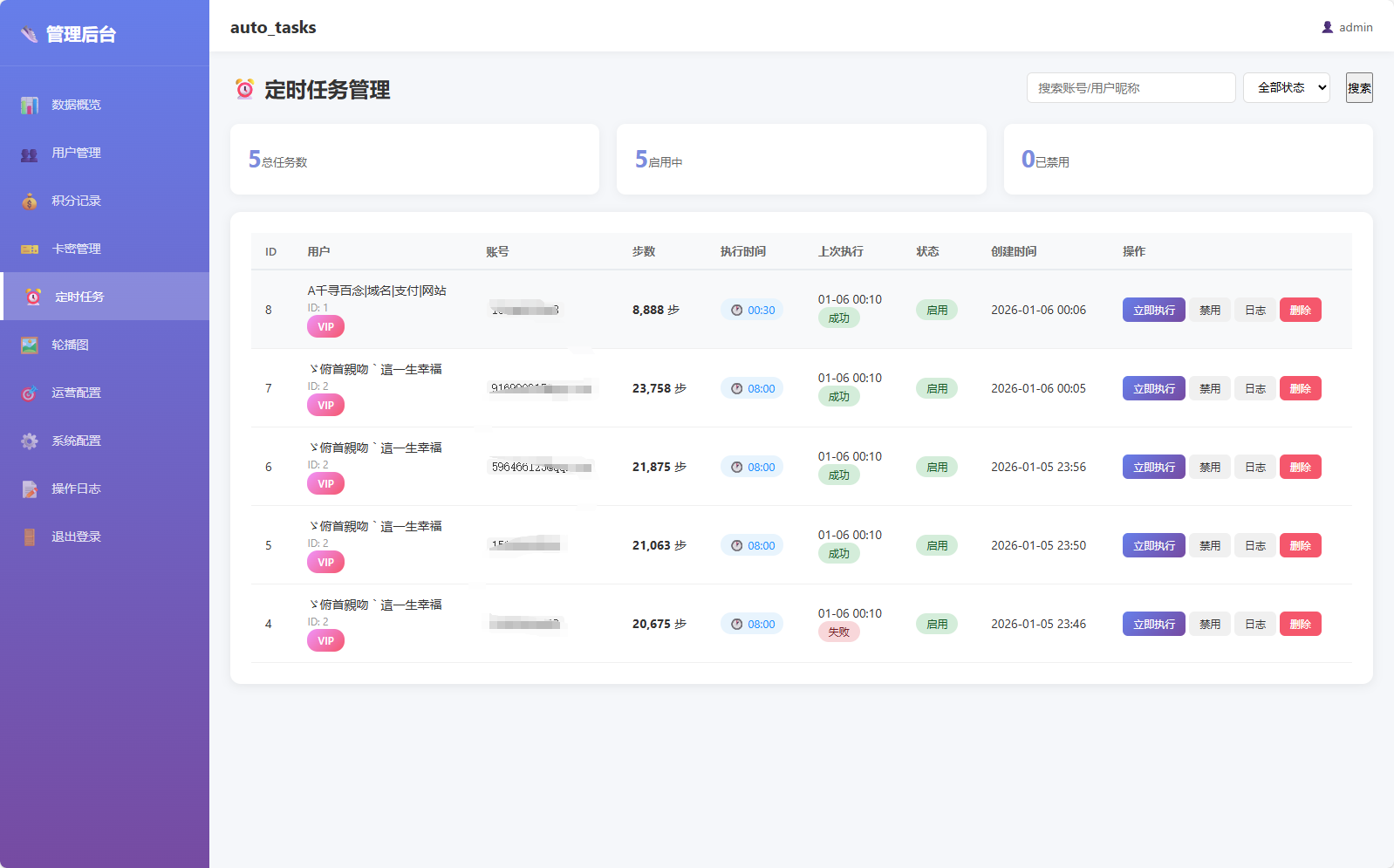
Task: Click 删除 for task ID 5
Action: 1301,545
